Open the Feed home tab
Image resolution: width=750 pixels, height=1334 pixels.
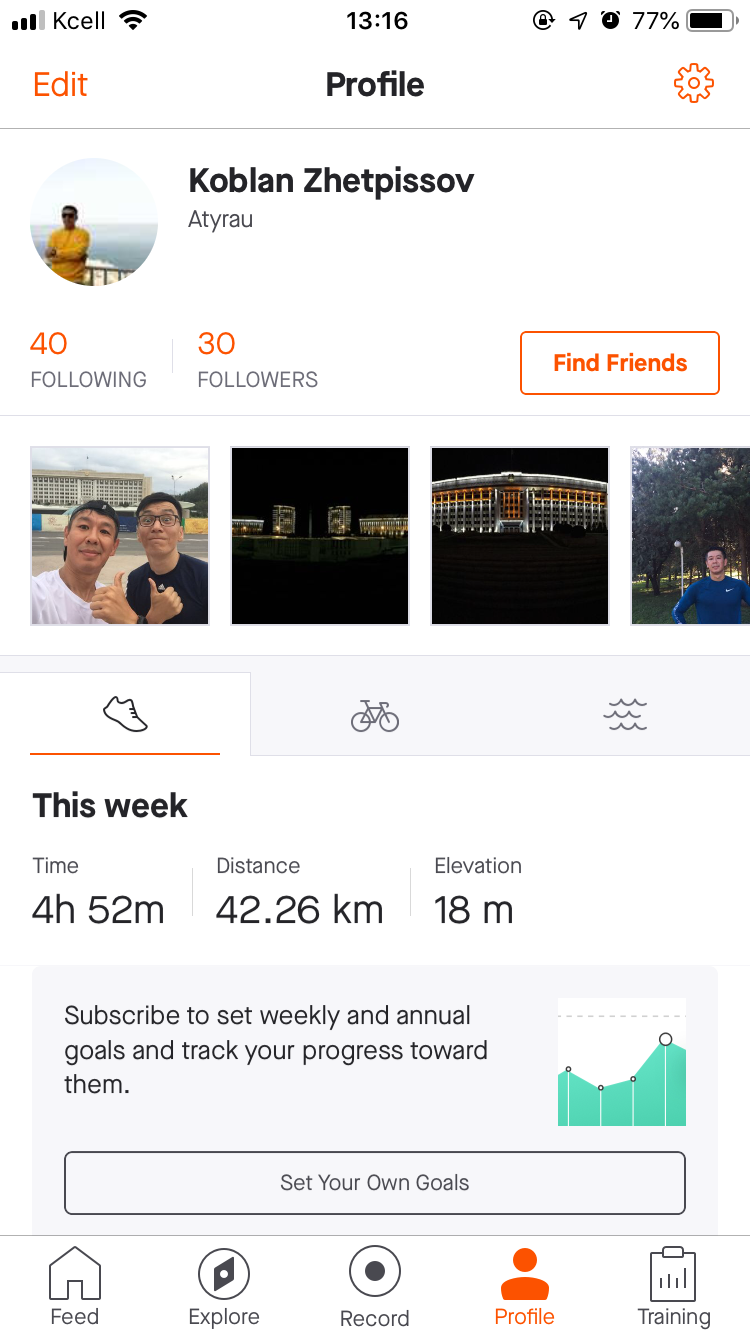75,1287
